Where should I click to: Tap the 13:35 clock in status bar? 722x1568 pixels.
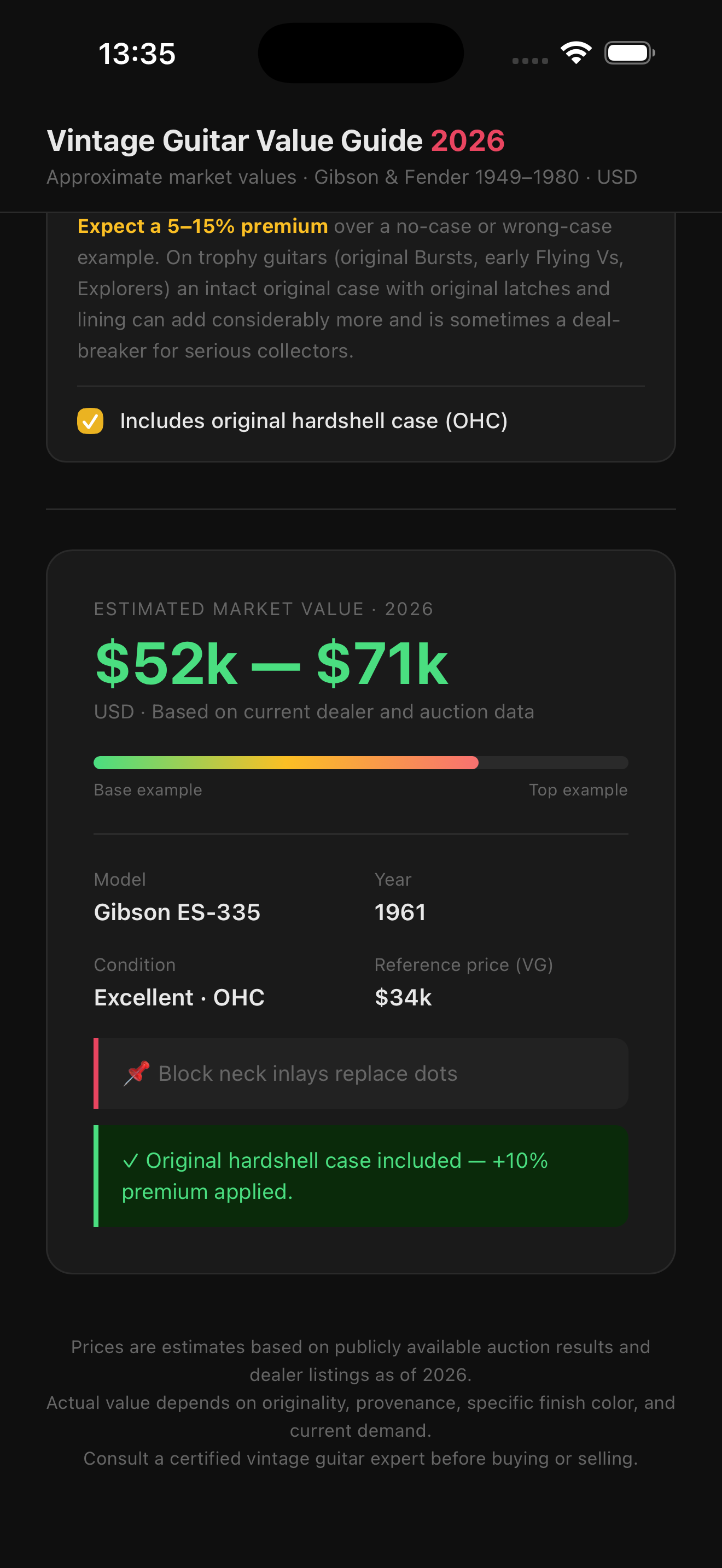pos(137,54)
